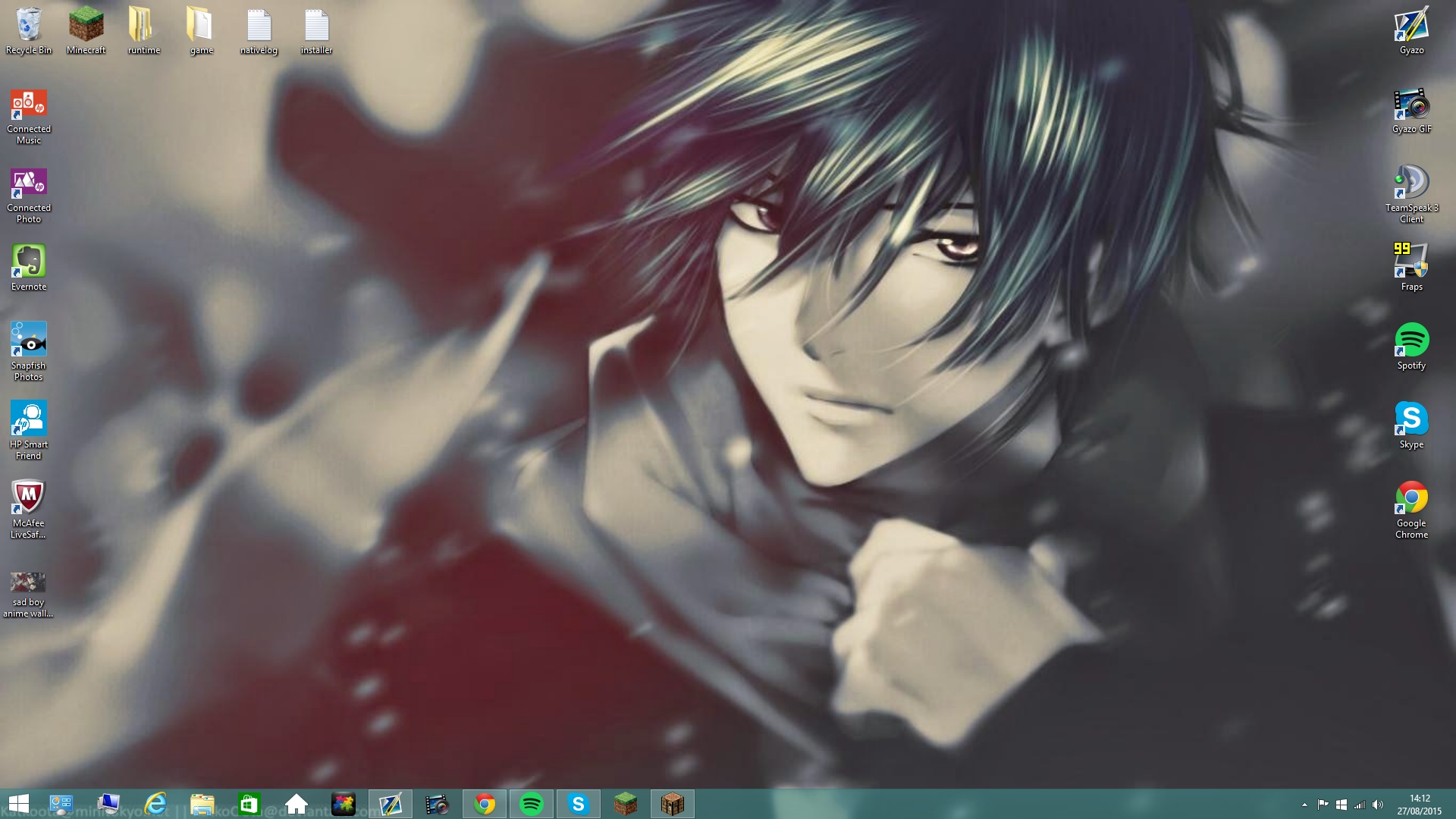The image size is (1456, 819).
Task: Open the volume speaker tray icon
Action: (x=1378, y=805)
